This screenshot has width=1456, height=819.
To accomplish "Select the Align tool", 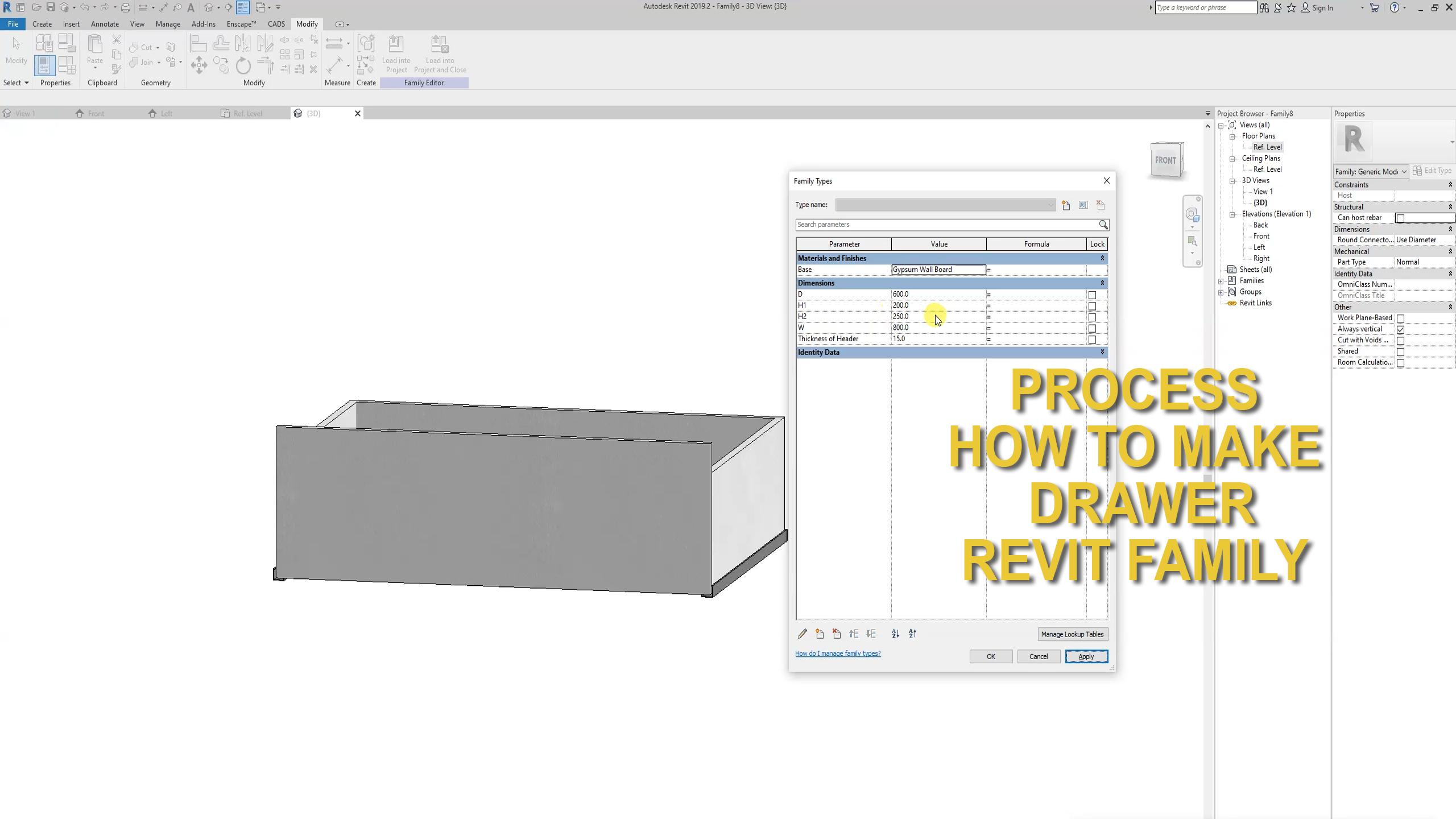I will click(x=198, y=43).
